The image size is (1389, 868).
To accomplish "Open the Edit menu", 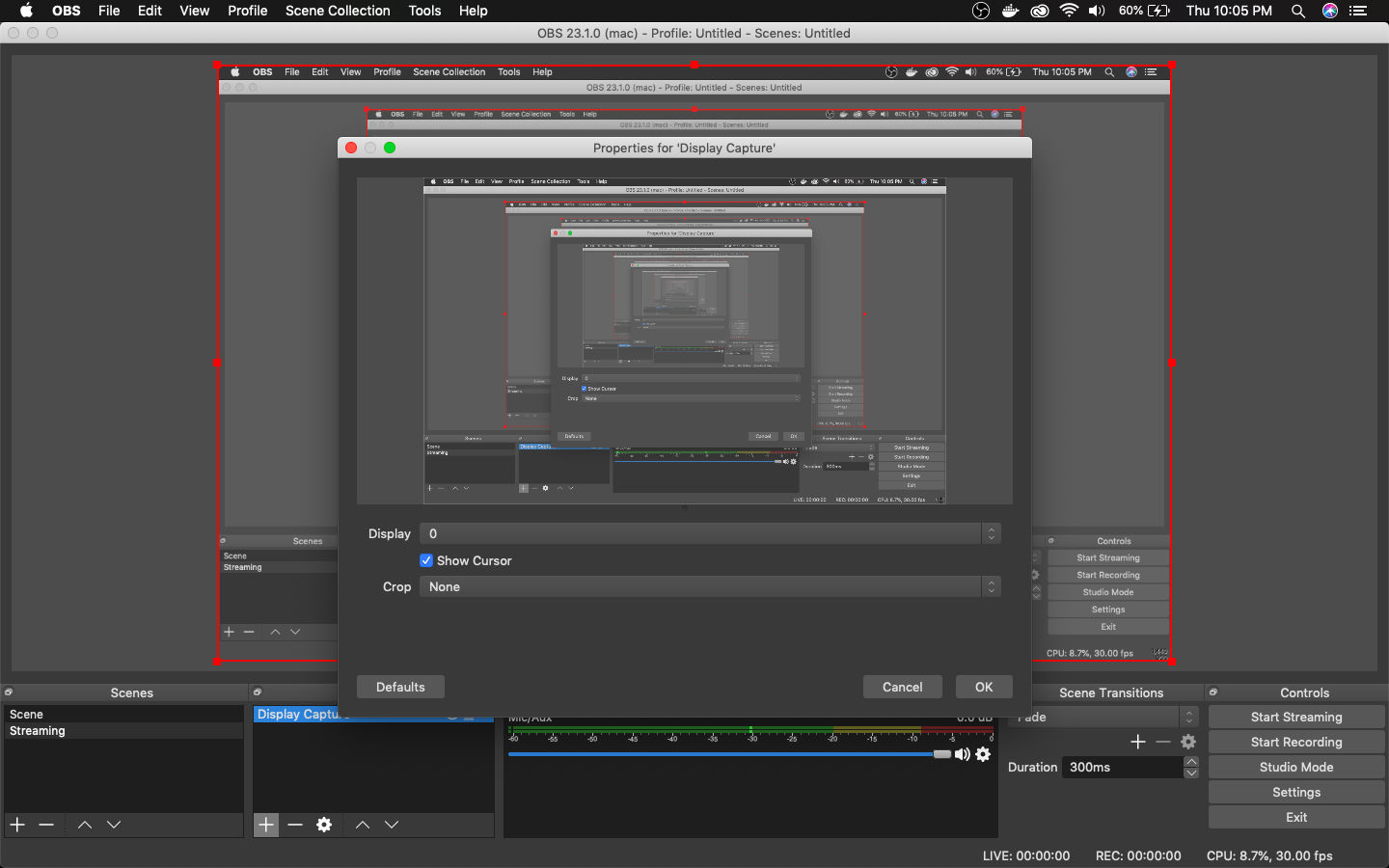I will [x=150, y=11].
